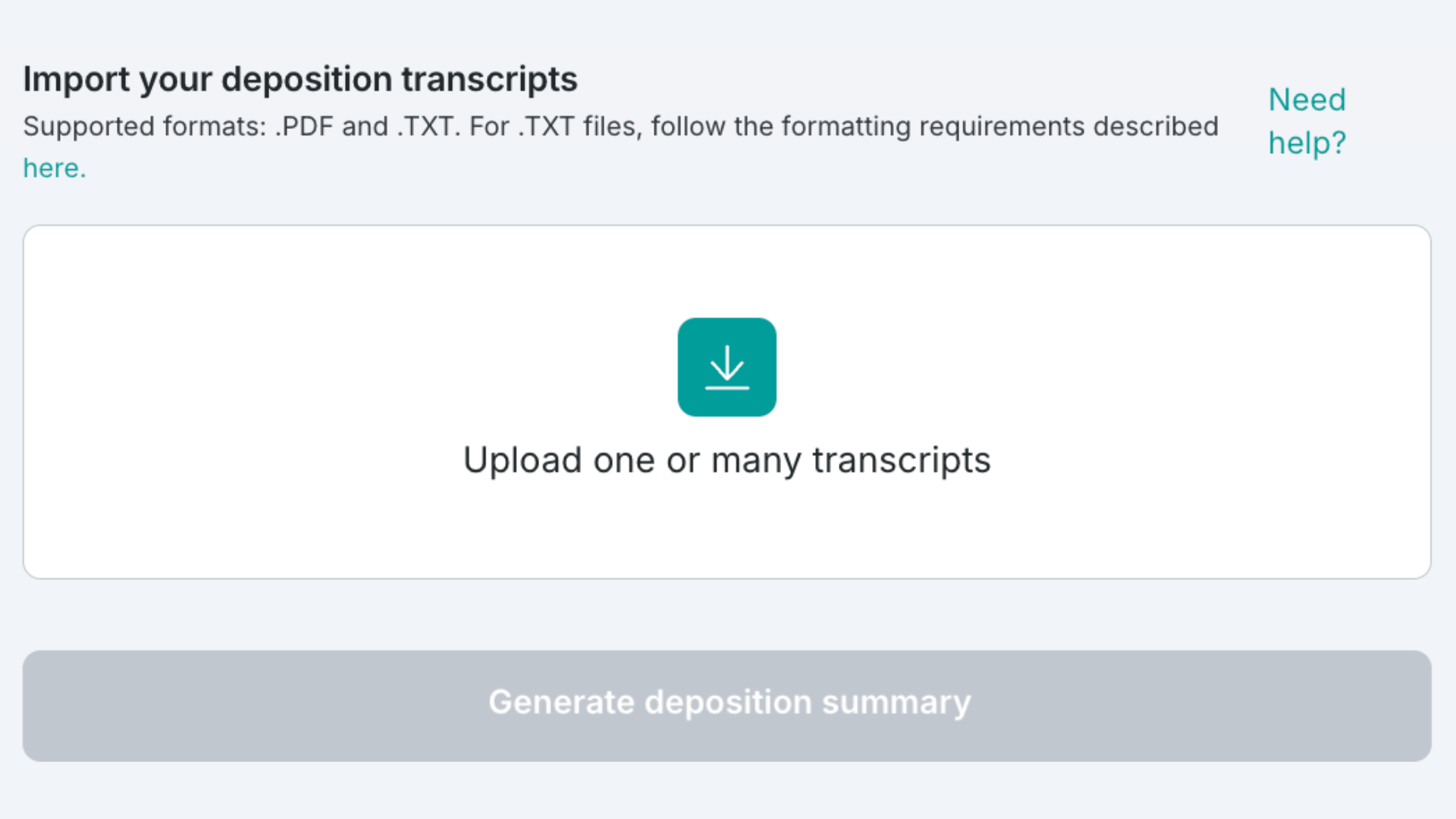
Task: Click the "Import your deposition transcripts" heading
Action: click(x=300, y=80)
